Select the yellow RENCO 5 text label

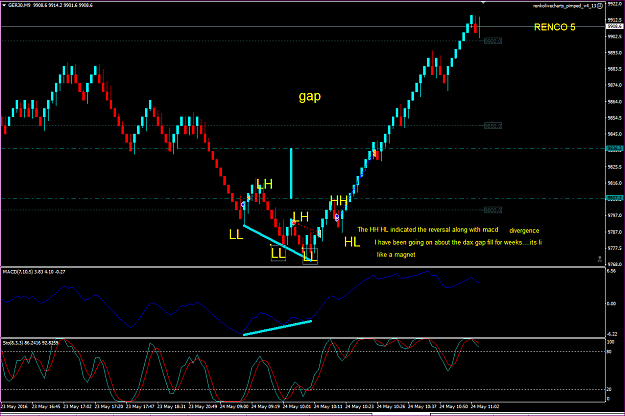pyautogui.click(x=554, y=27)
